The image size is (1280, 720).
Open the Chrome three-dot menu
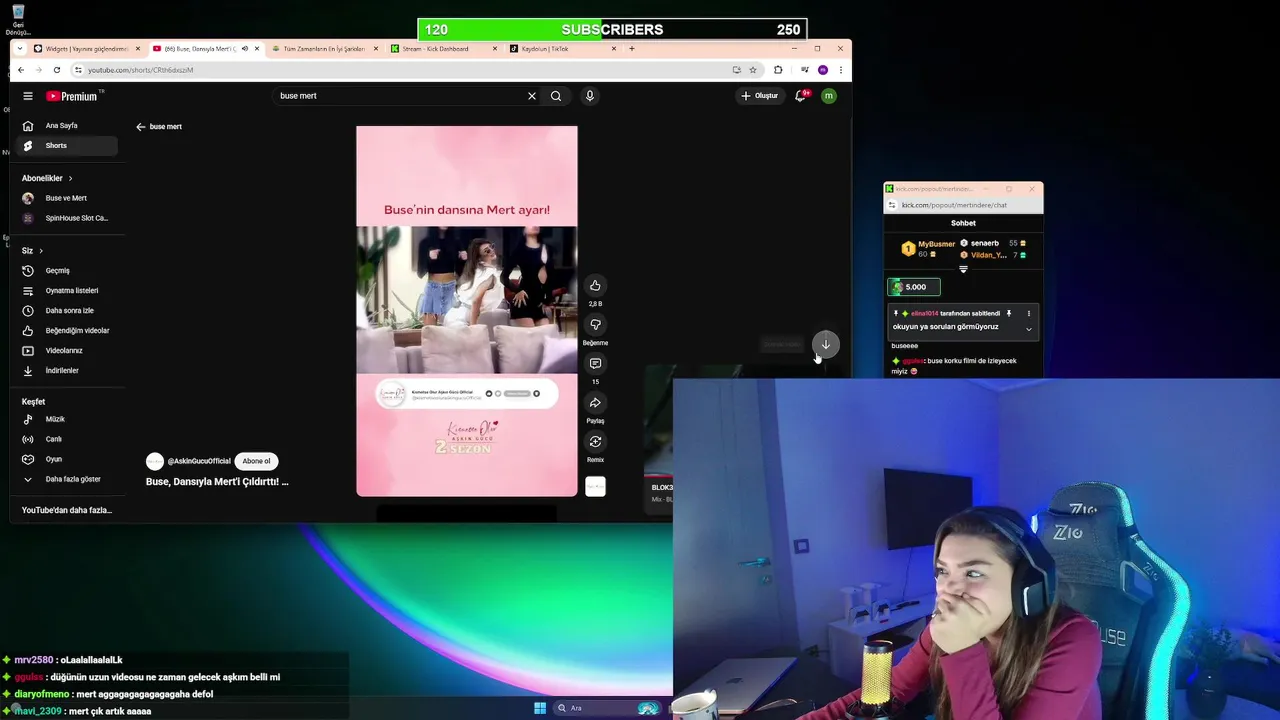click(x=841, y=70)
